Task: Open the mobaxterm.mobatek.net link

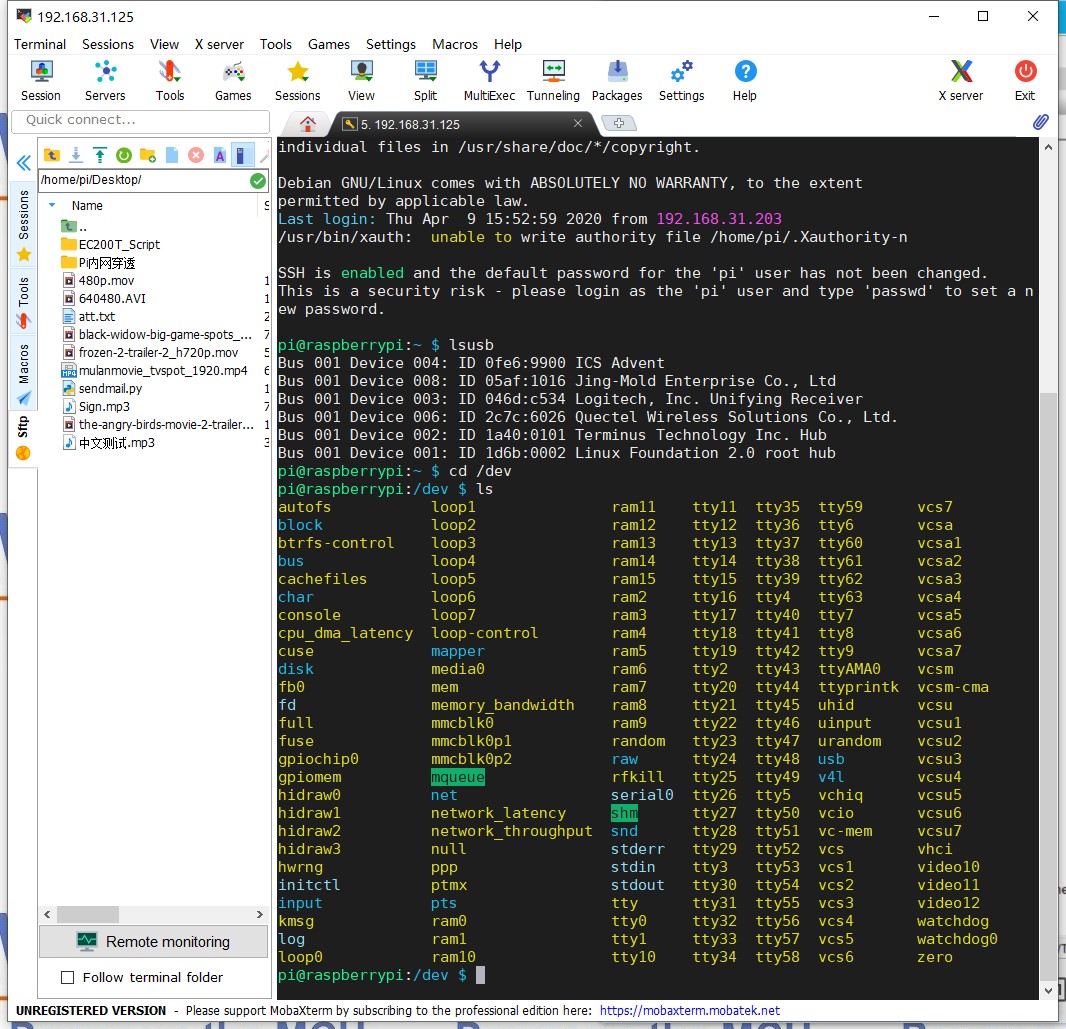Action: point(689,1011)
